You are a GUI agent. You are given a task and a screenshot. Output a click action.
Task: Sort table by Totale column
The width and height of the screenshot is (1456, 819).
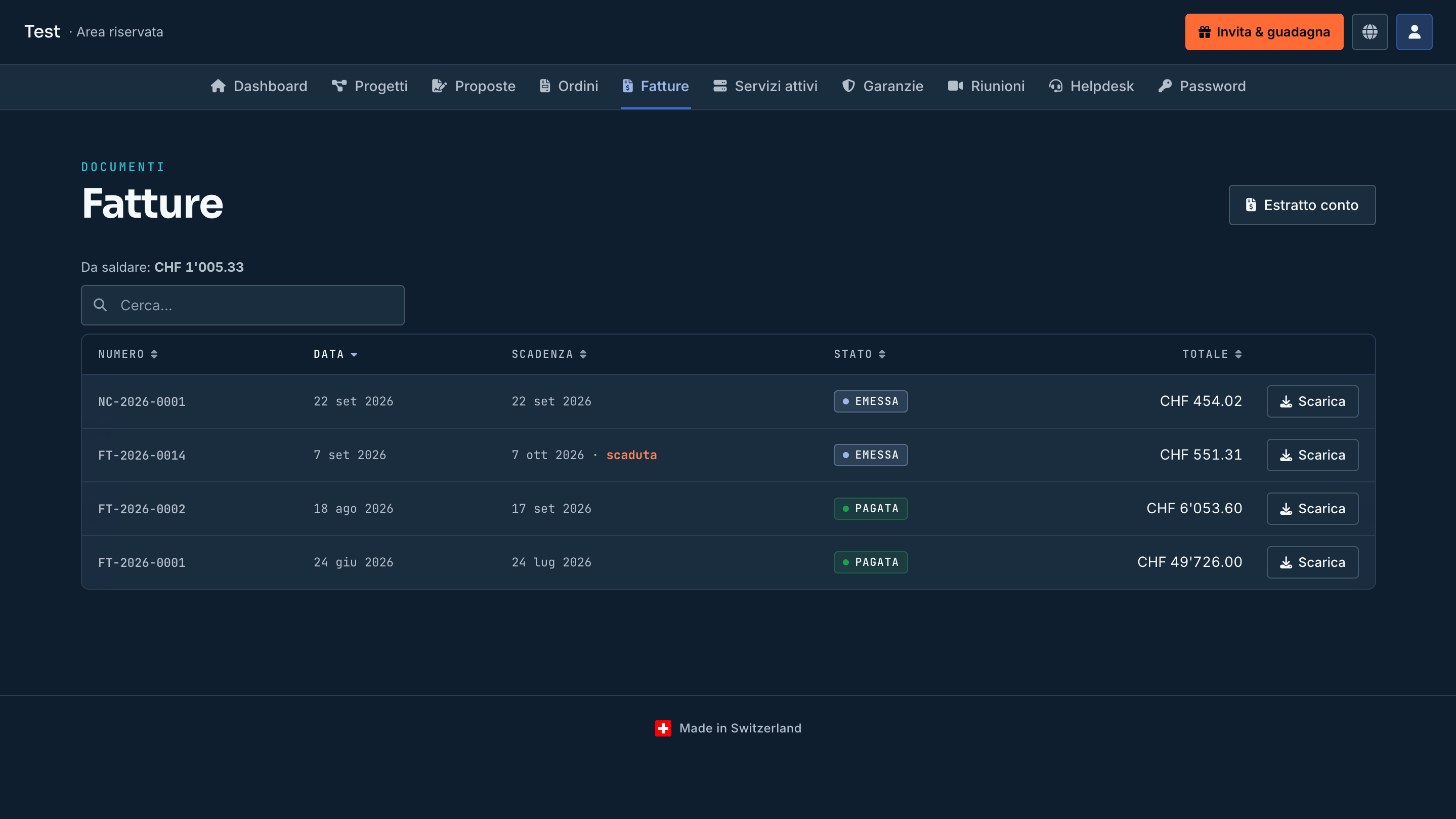(1212, 354)
